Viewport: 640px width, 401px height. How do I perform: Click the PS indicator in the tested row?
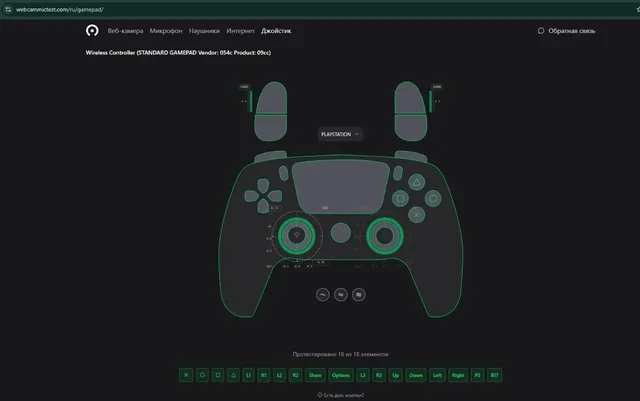tap(477, 375)
